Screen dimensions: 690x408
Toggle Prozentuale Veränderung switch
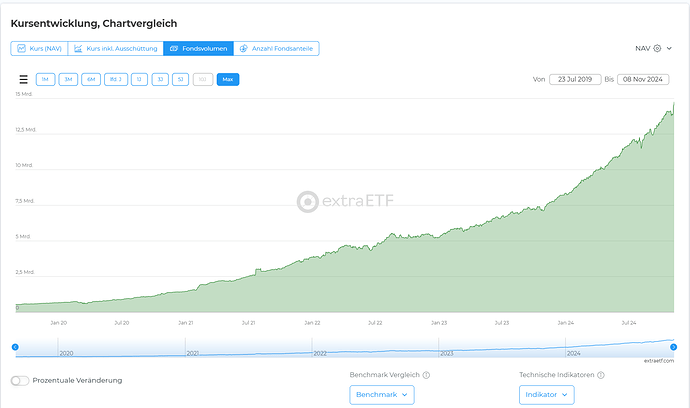[19, 381]
